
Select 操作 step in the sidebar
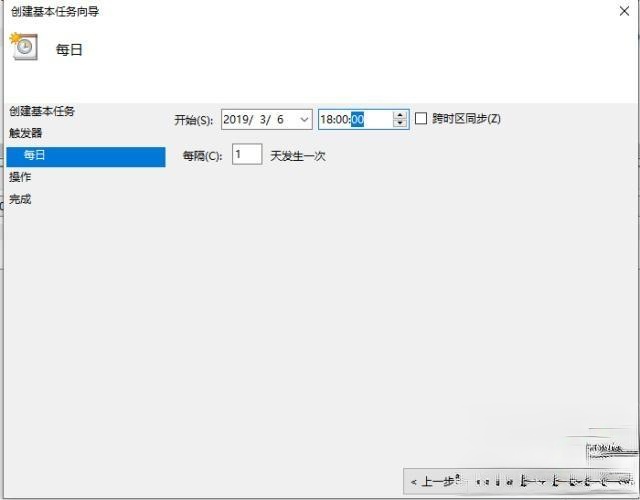[20, 177]
